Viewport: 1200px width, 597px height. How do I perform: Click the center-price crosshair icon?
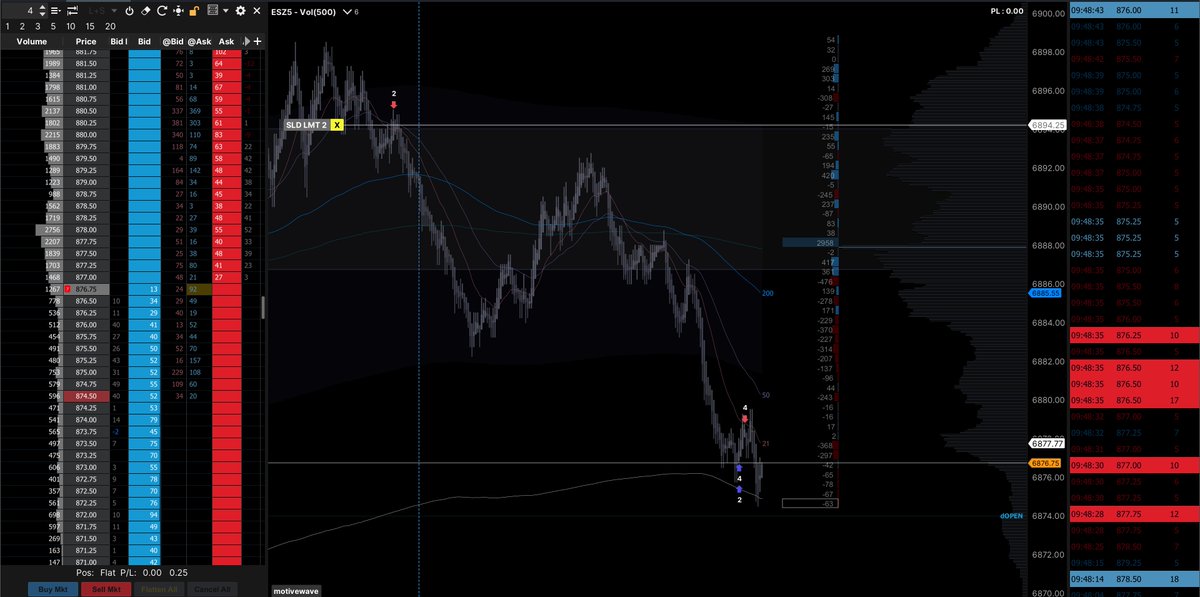tap(178, 11)
